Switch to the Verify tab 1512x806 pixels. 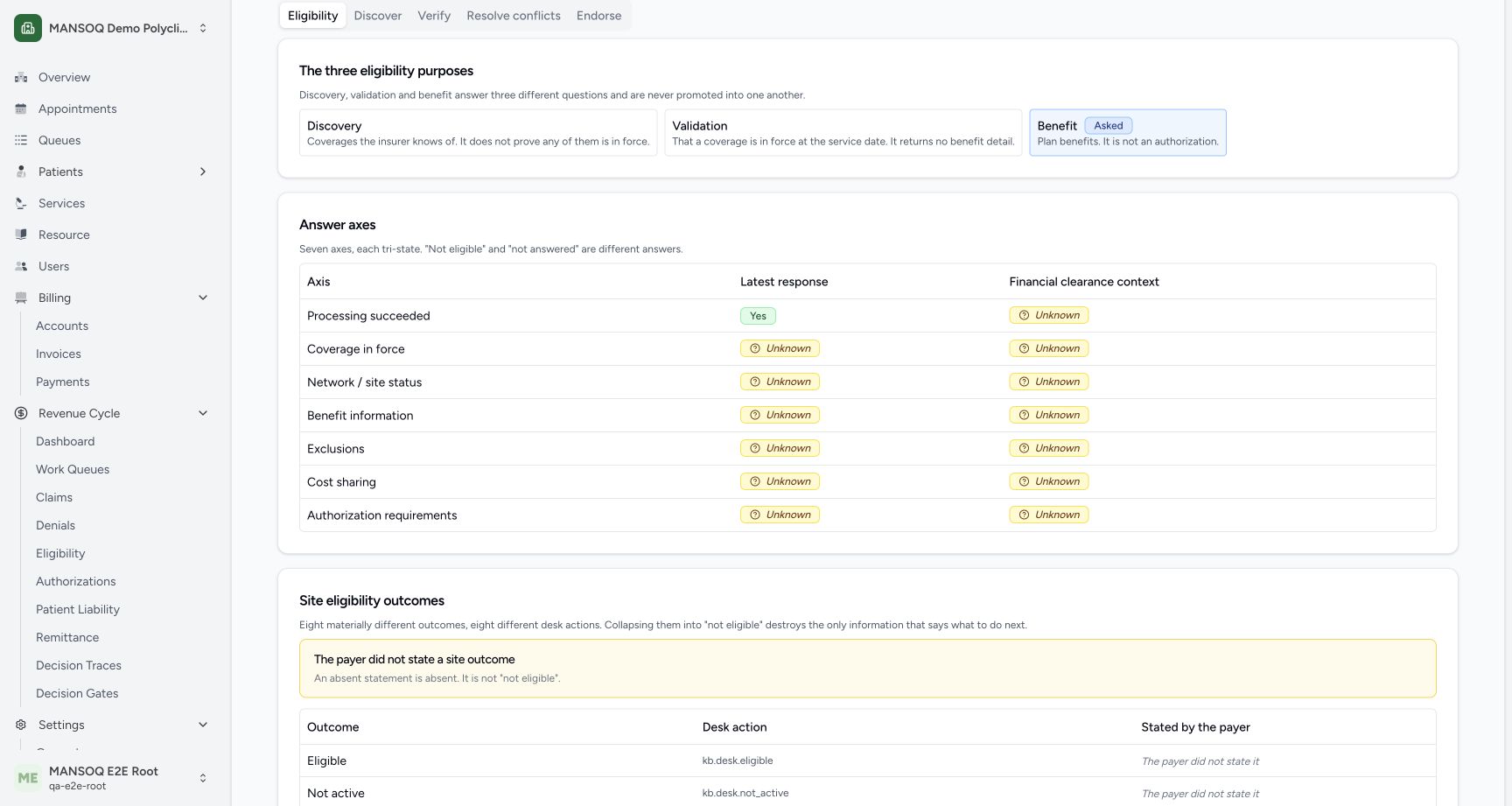click(434, 16)
